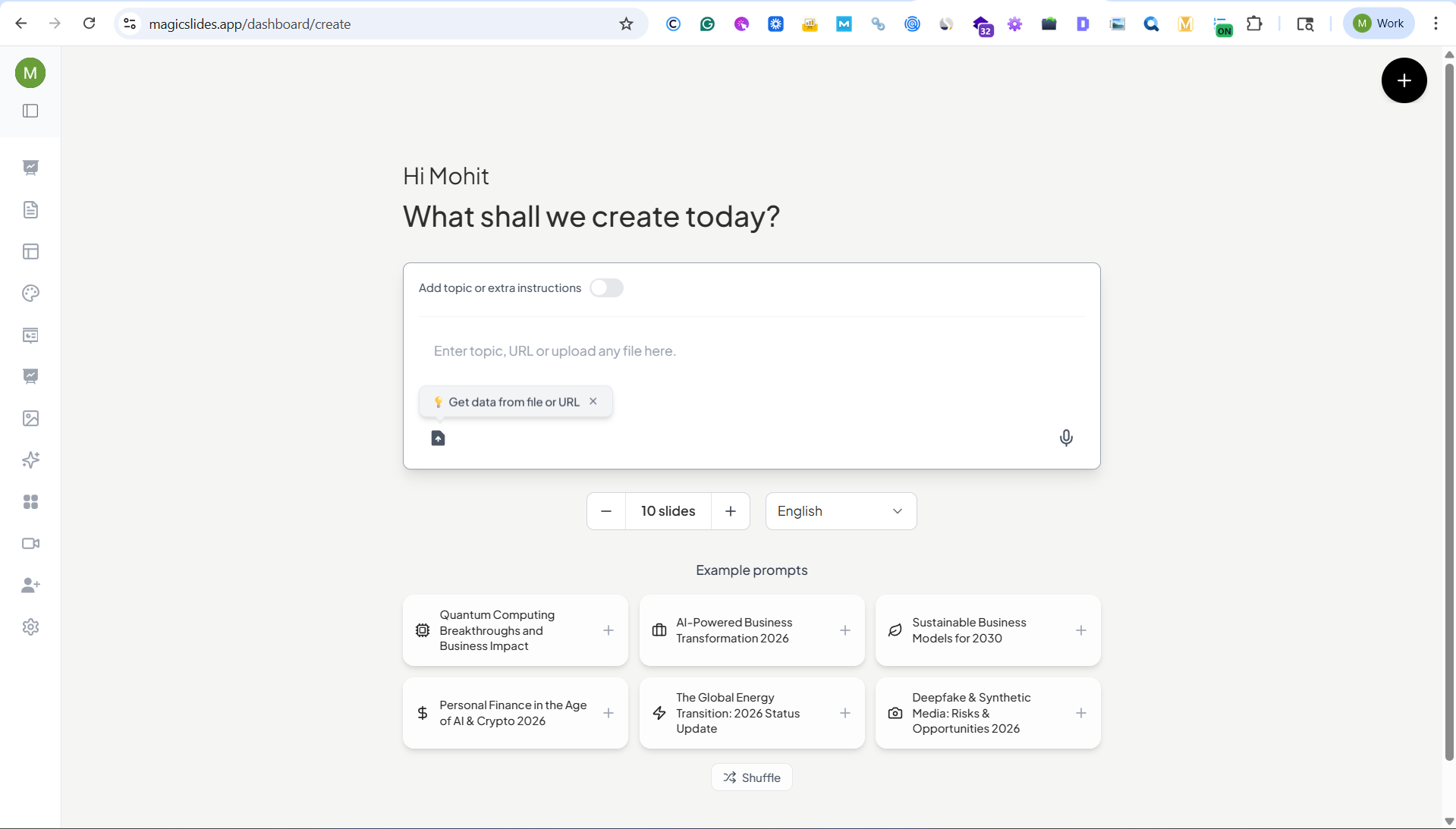This screenshot has height=829, width=1456.
Task: Click the topic input text field
Action: point(751,351)
